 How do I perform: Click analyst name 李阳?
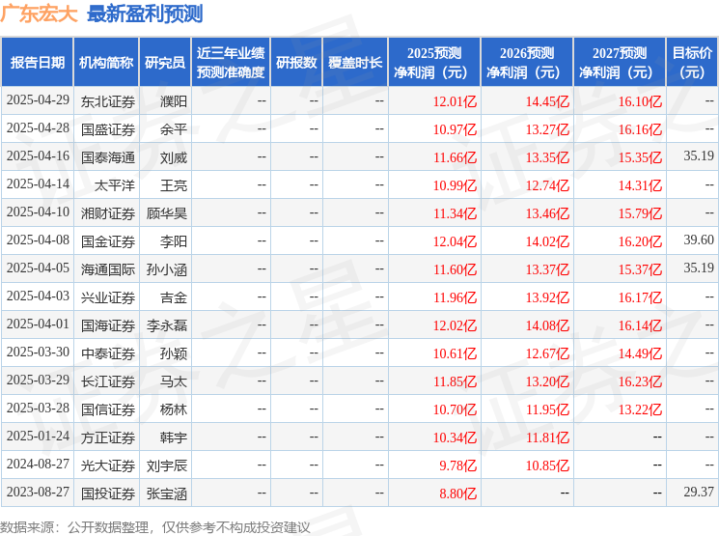point(174,241)
